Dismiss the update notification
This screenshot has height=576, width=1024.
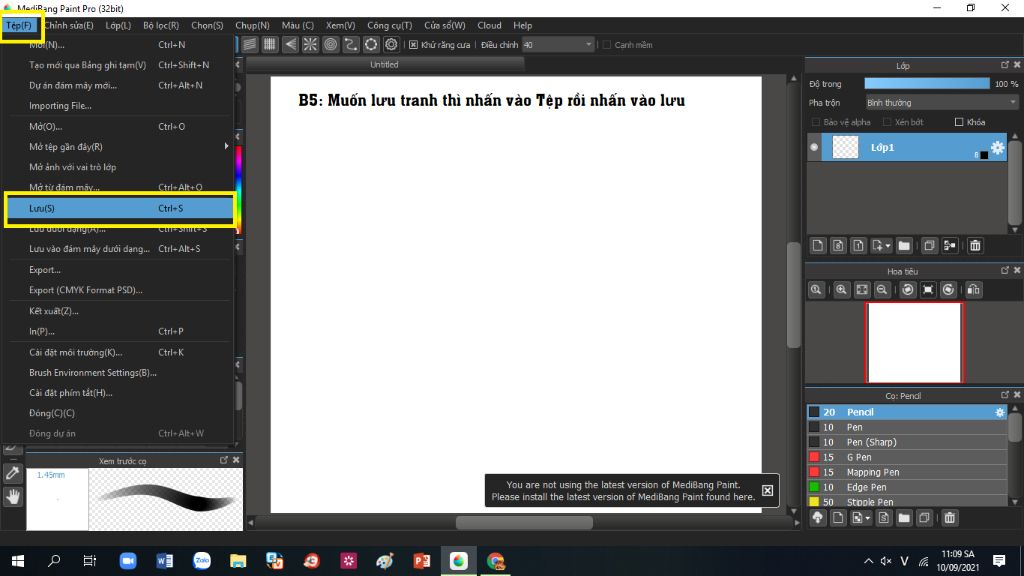coord(767,490)
